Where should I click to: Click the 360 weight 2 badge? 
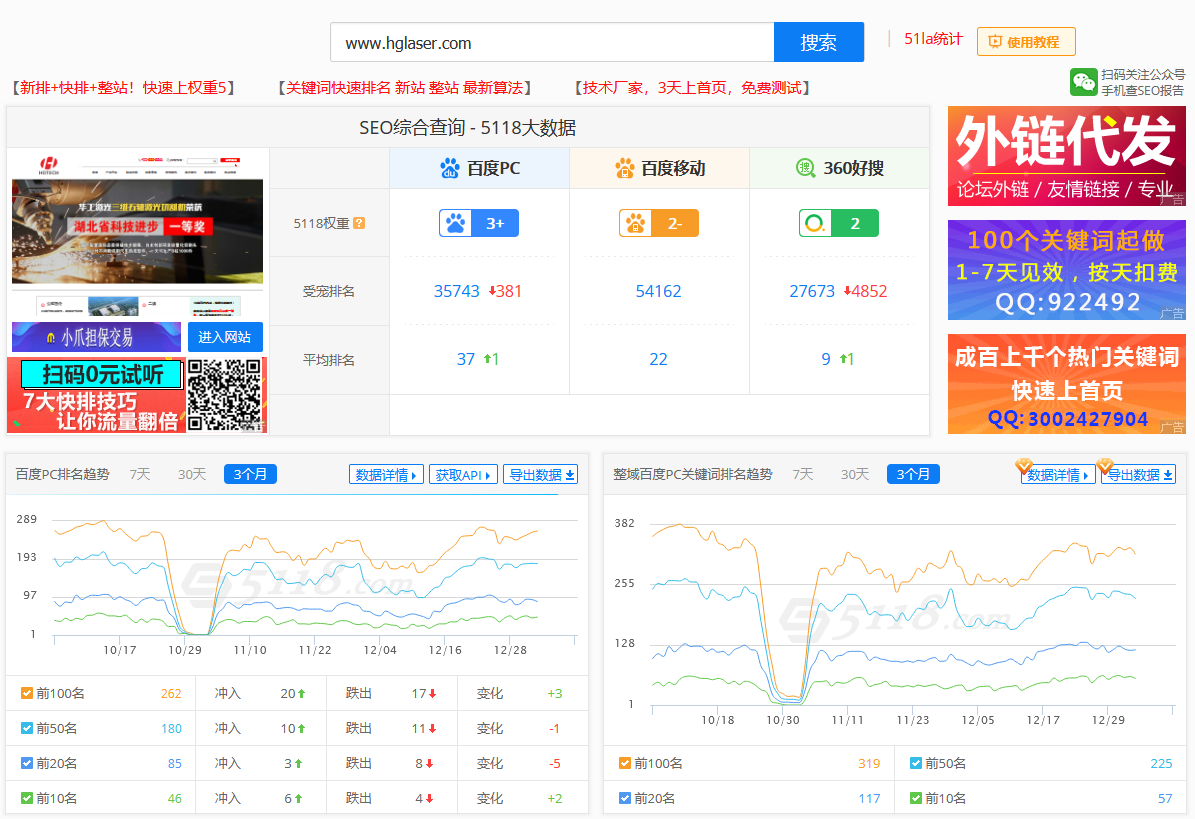click(x=838, y=223)
